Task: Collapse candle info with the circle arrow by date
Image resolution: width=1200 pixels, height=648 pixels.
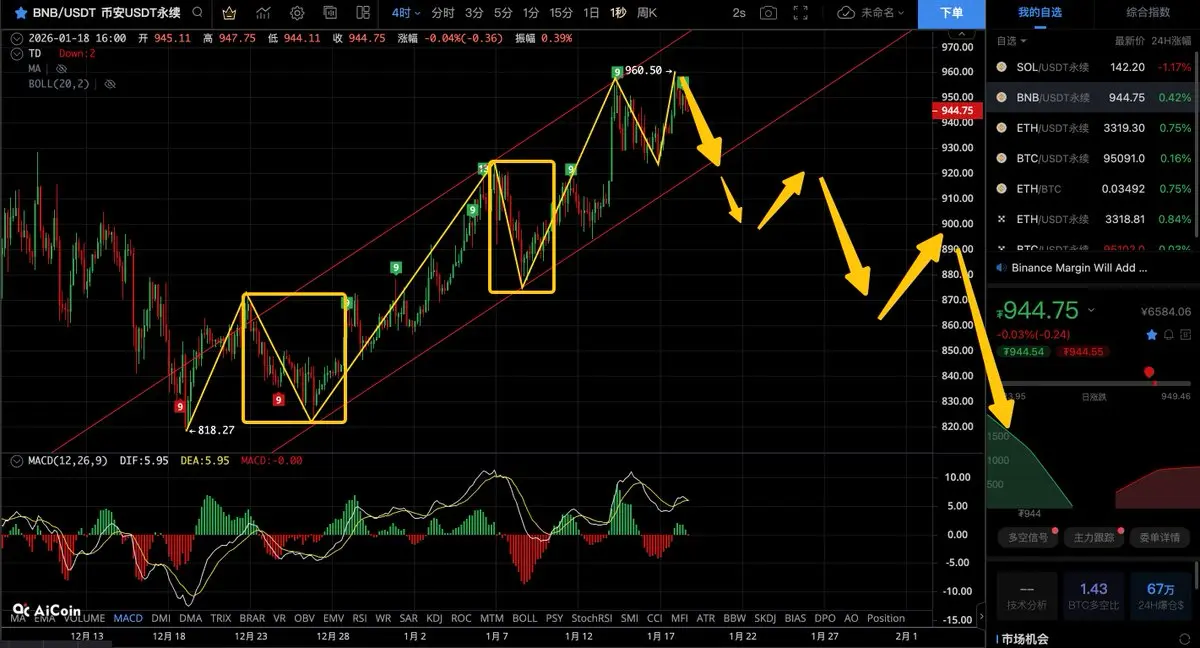Action: point(15,38)
